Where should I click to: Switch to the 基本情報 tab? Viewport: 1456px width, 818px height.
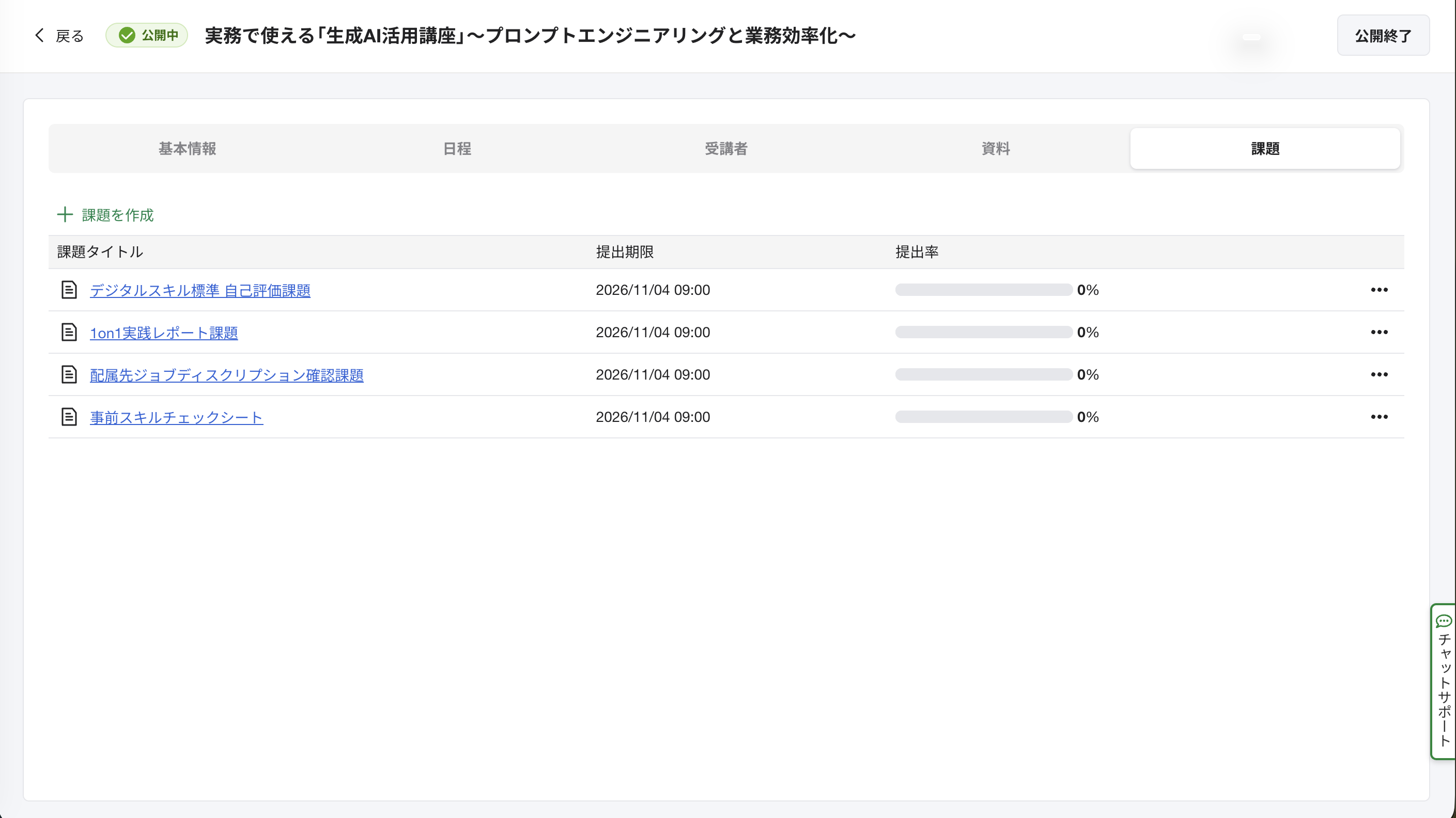click(187, 149)
